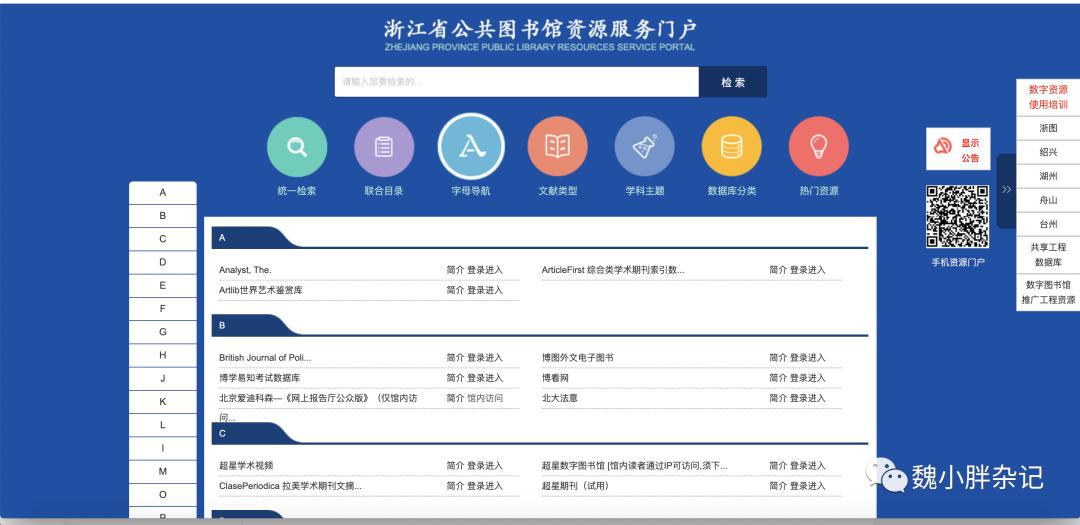
Task: Jump to letter C in the index
Action: point(163,239)
